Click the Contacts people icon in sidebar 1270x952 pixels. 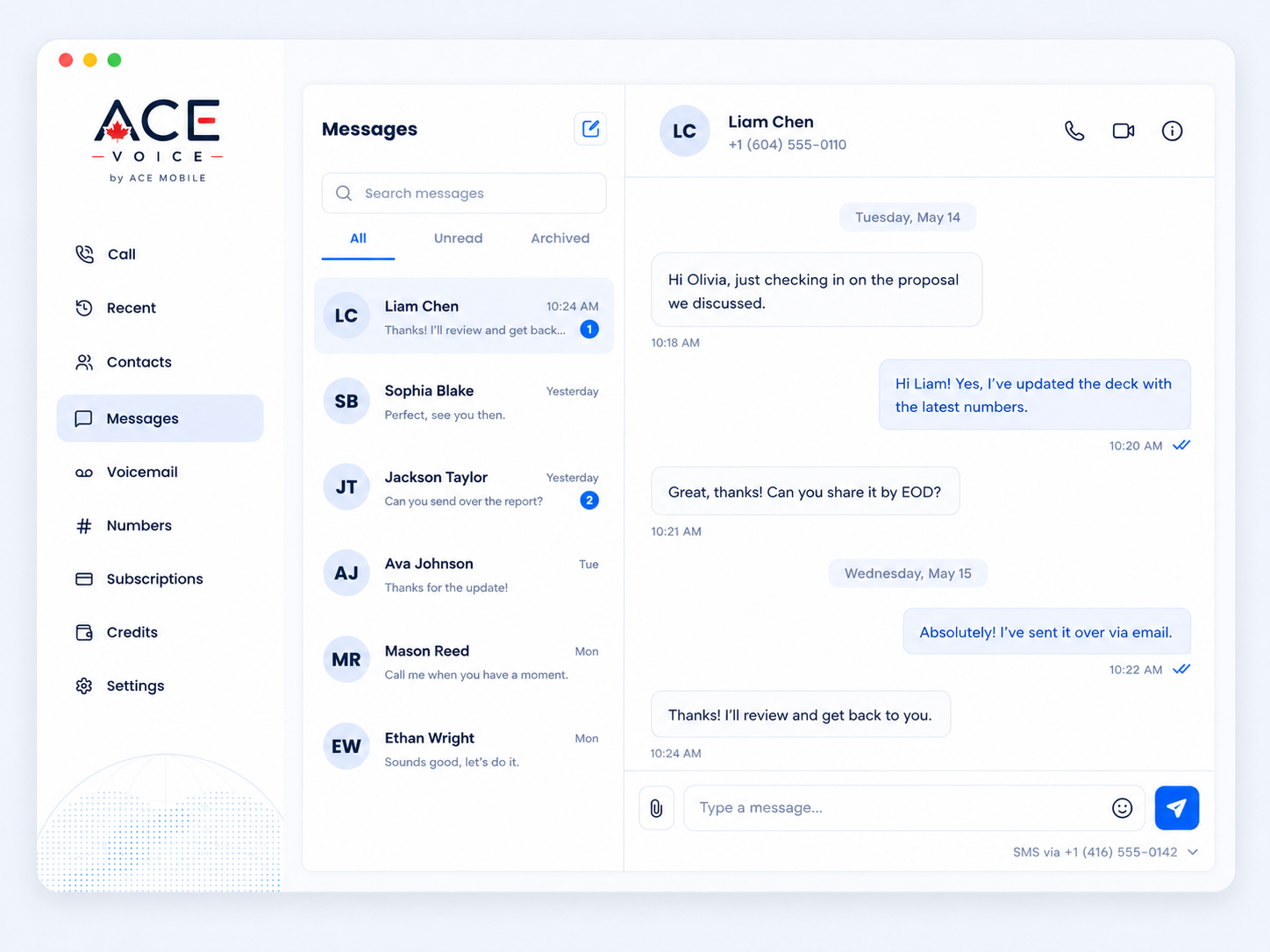[84, 362]
